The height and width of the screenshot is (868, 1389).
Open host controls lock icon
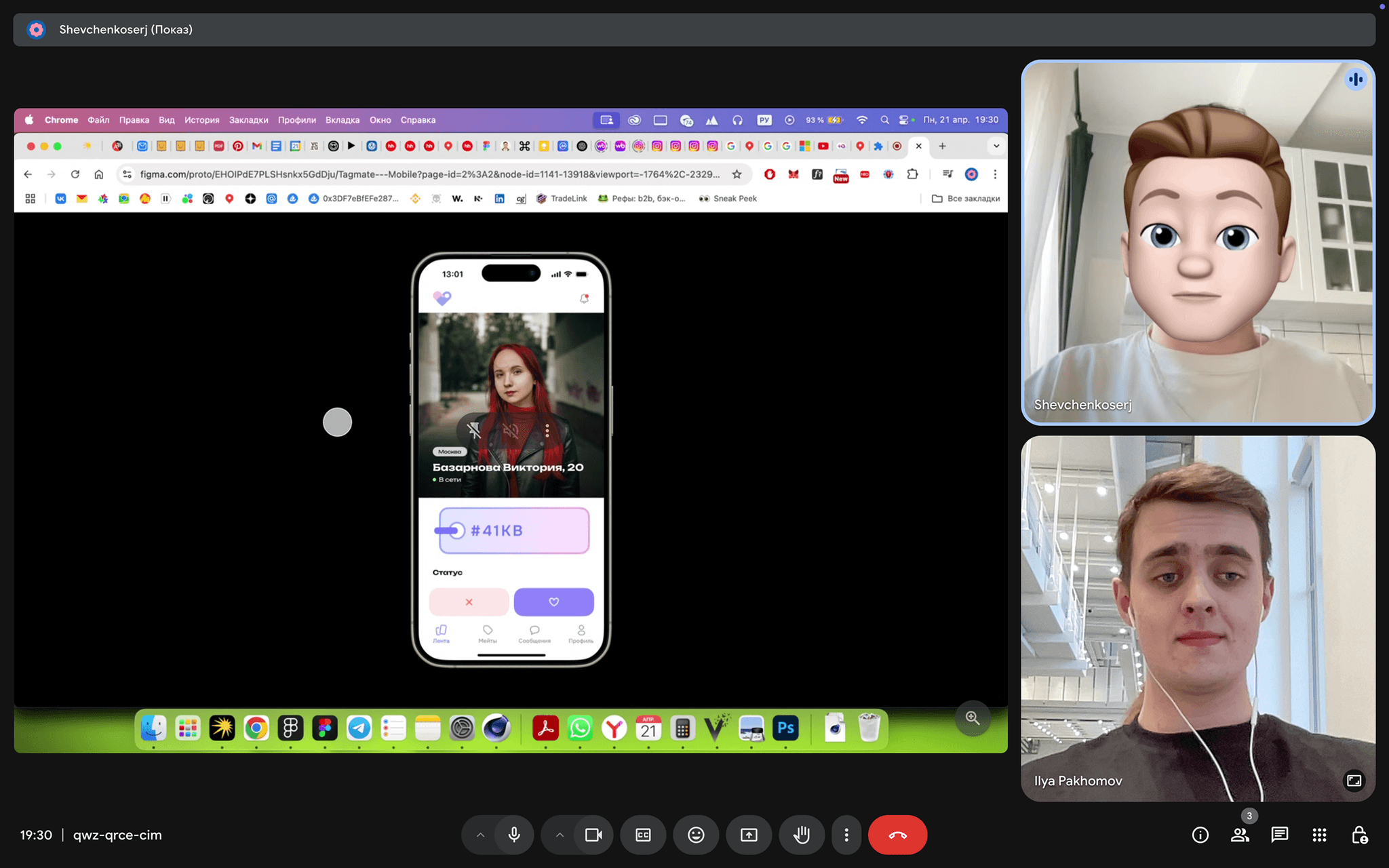point(1359,835)
